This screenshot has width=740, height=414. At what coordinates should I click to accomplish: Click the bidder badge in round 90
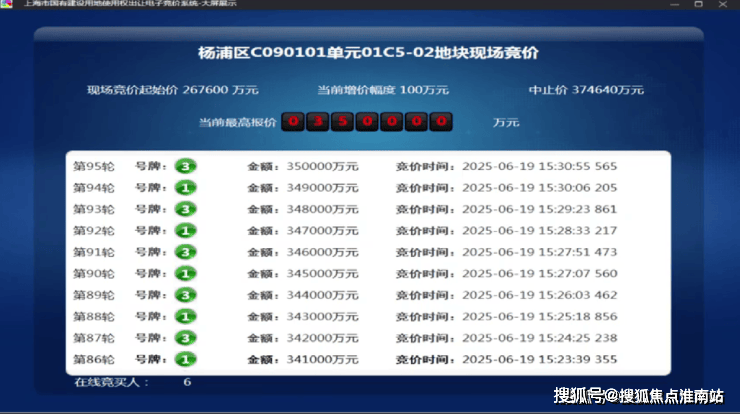185,273
